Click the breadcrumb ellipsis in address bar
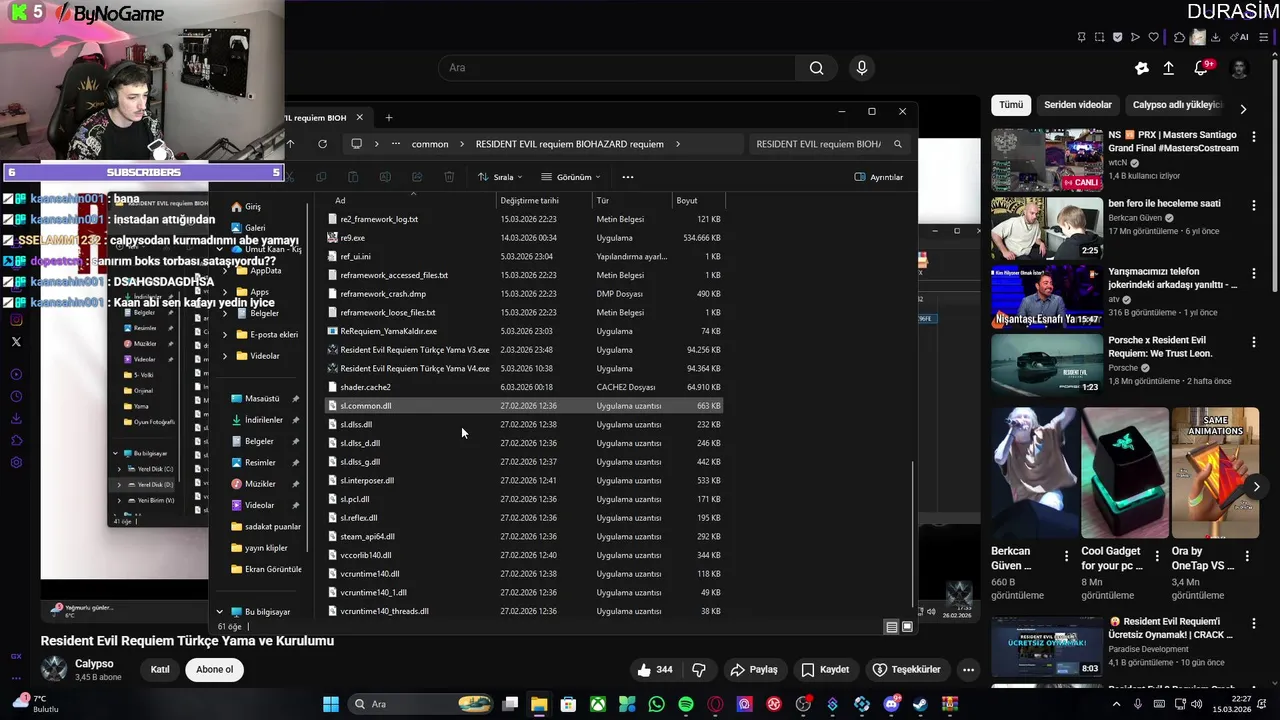Image resolution: width=1280 pixels, height=720 pixels. 396,144
